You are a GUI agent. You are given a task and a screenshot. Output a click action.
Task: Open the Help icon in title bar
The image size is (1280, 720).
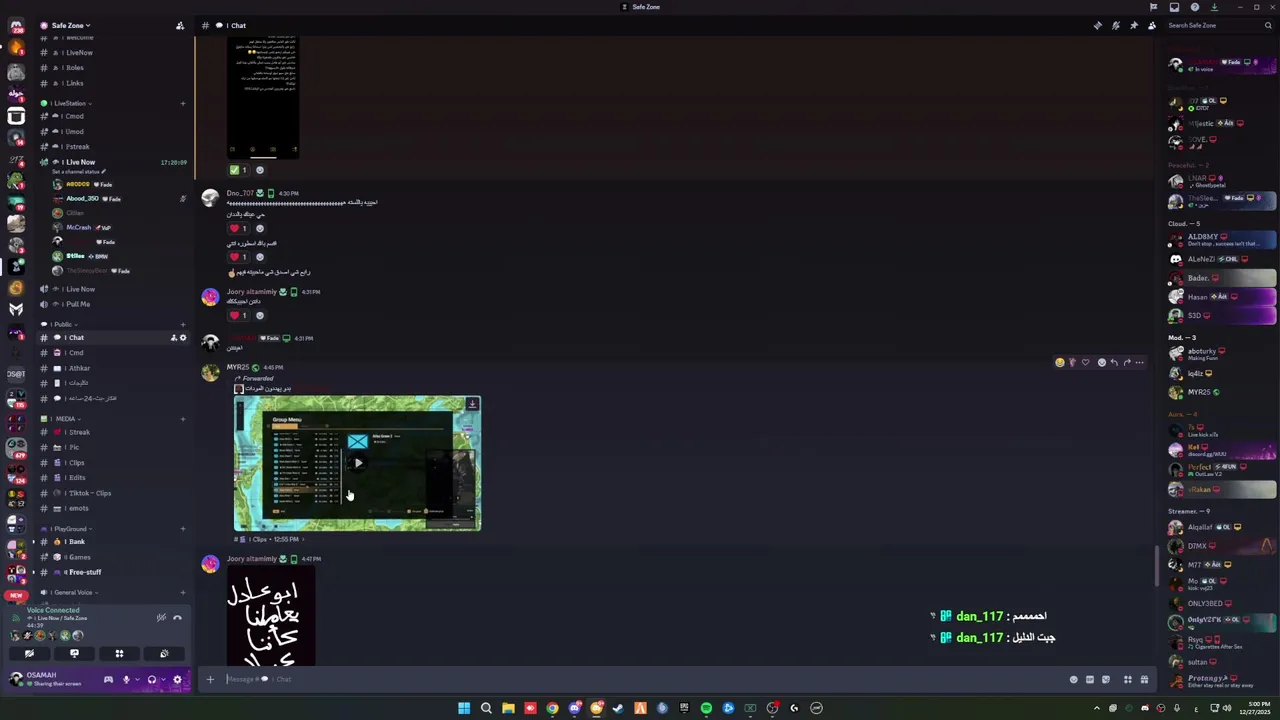[x=1194, y=7]
